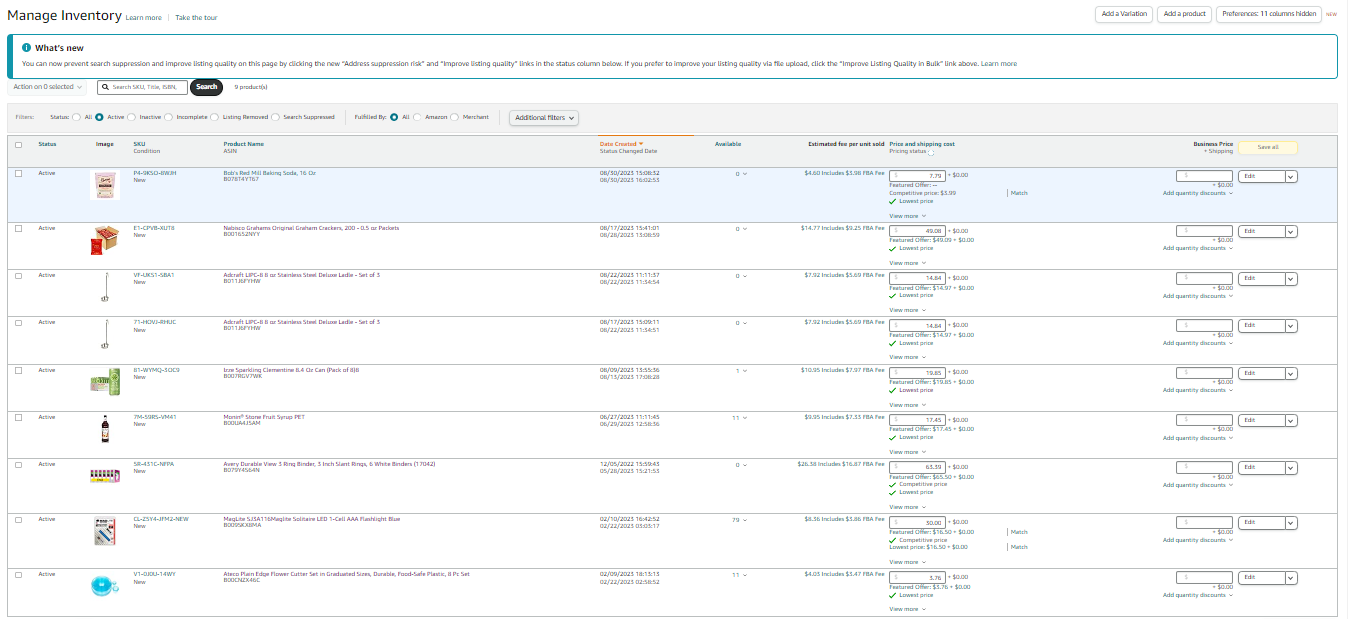This screenshot has height=619, width=1348.
Task: Sort by Product Name column header
Action: pyautogui.click(x=243, y=144)
